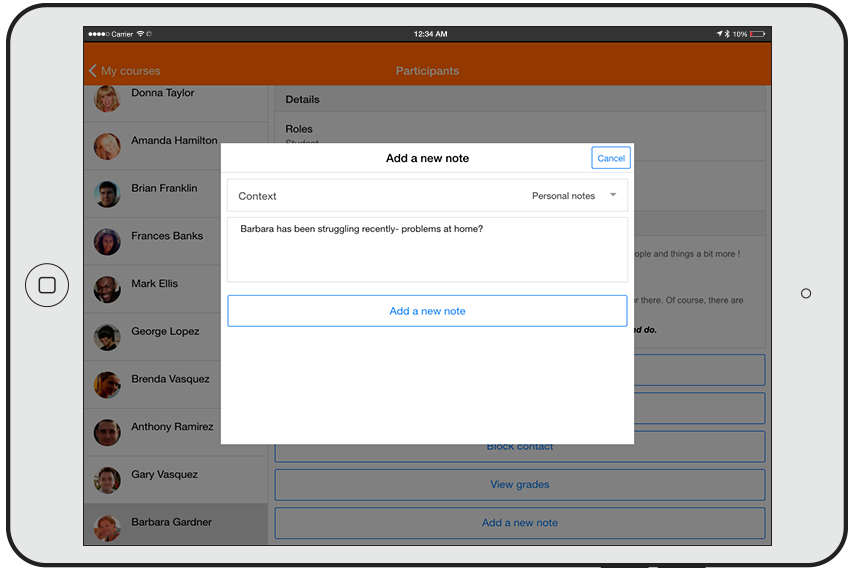This screenshot has width=852, height=568.
Task: Cancel the Add a new note dialog
Action: tap(610, 158)
